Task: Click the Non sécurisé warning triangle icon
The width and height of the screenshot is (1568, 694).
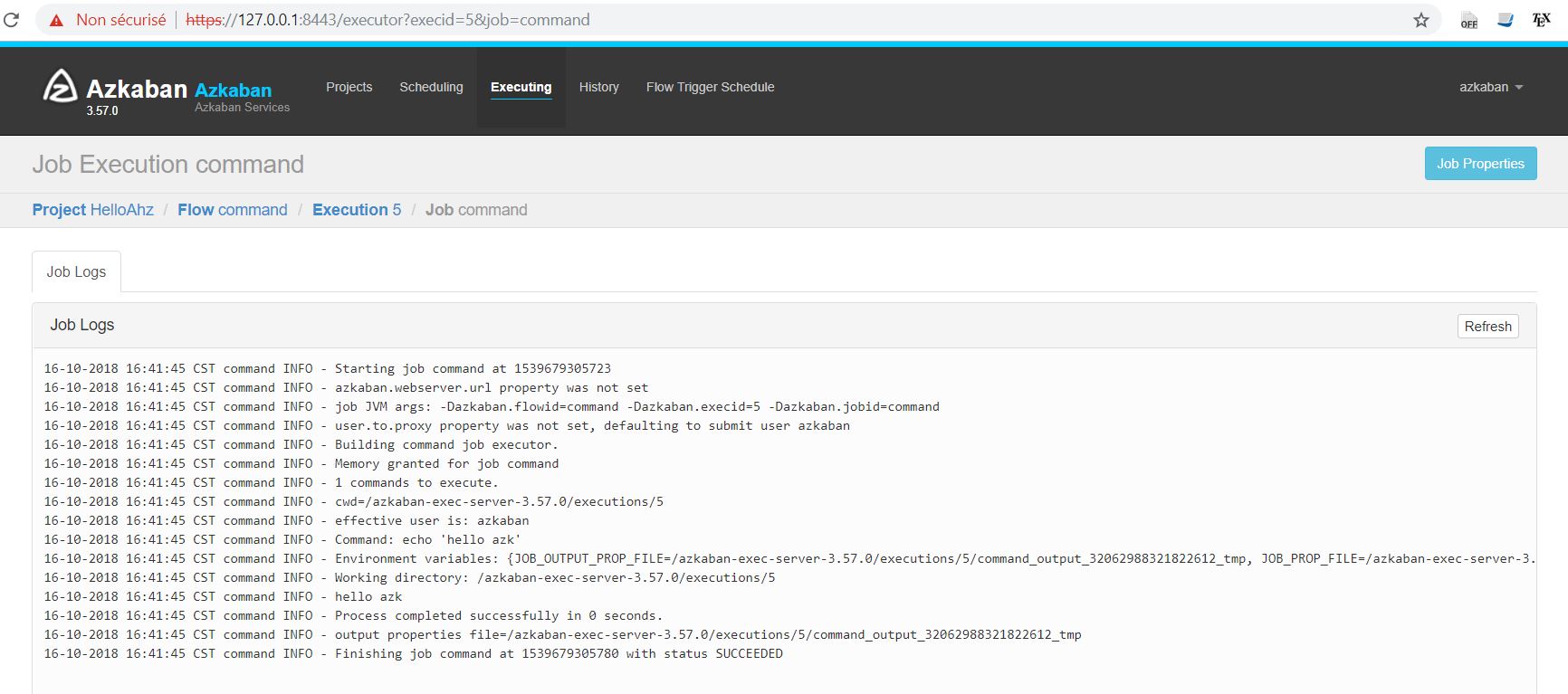Action: click(56, 20)
